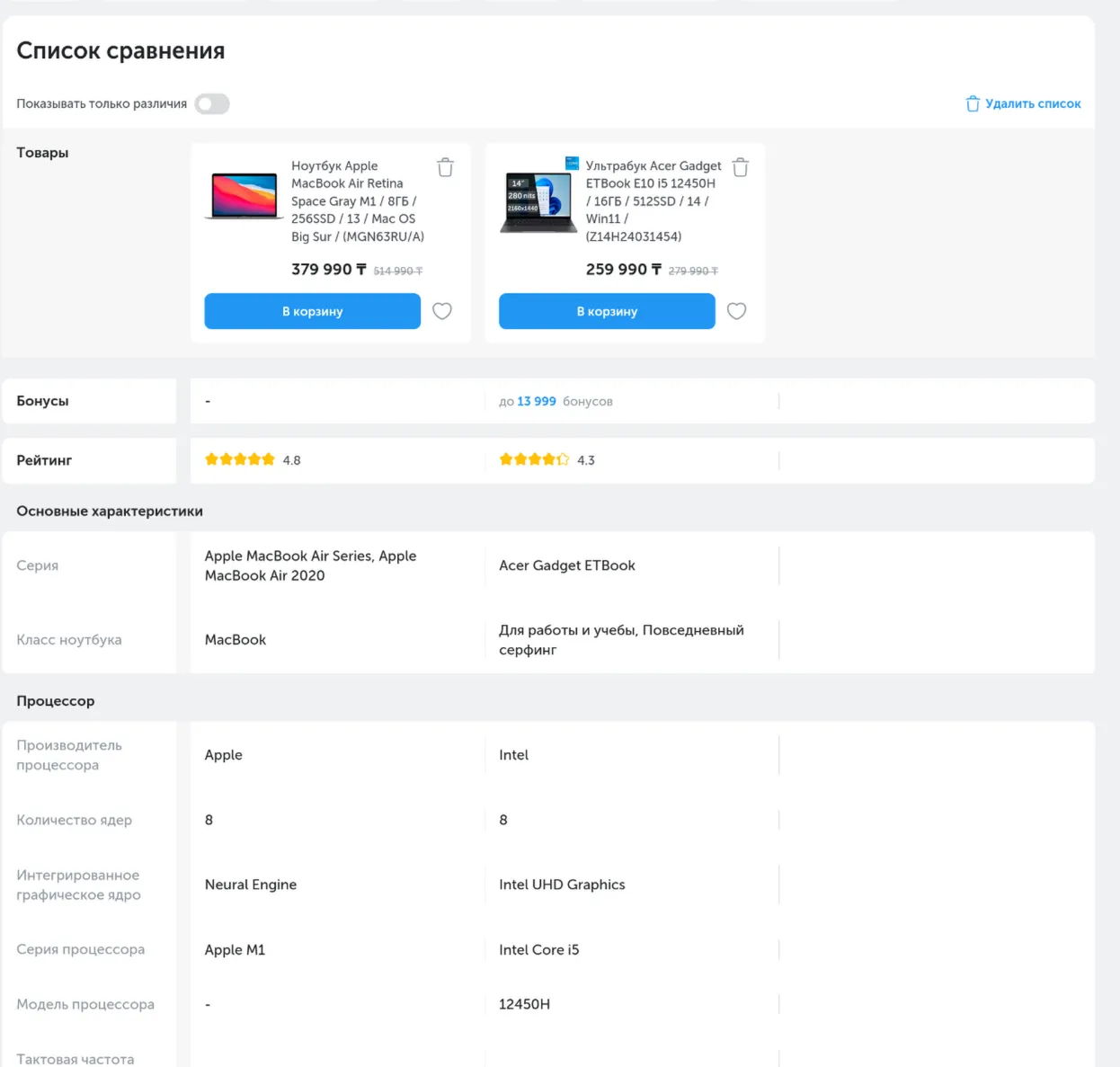Add the Acer ETBook to cart

click(607, 311)
